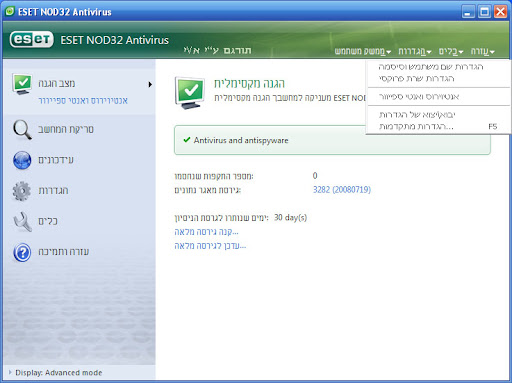Click the update globe icon in sidebar
This screenshot has width=512, height=383.
click(x=22, y=160)
